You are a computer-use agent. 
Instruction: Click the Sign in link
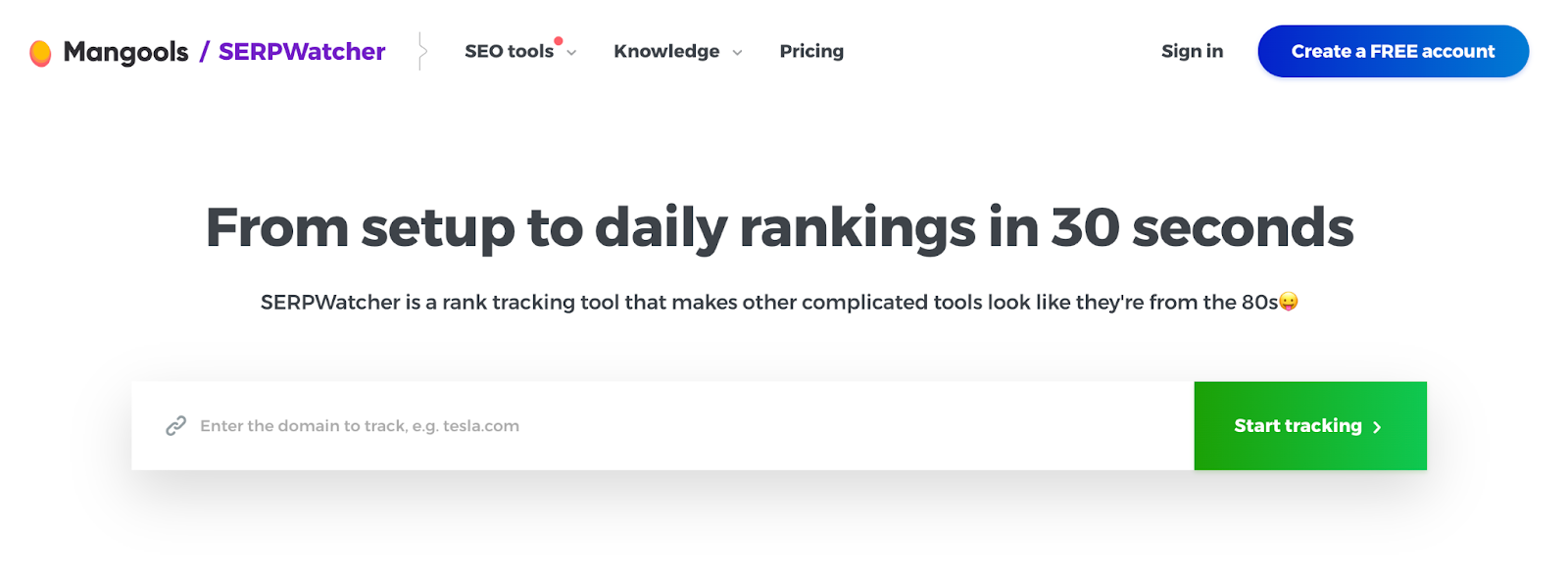[1192, 52]
